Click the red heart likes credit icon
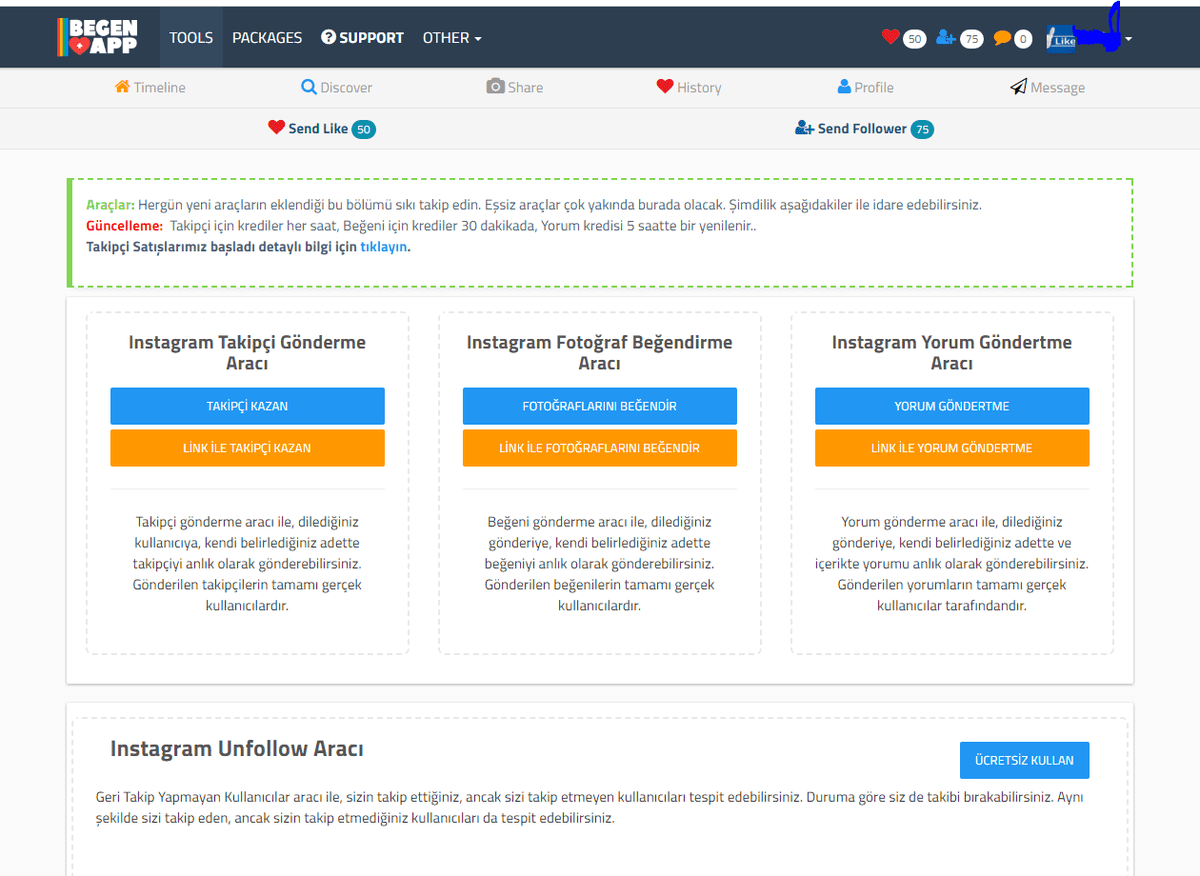 [890, 37]
